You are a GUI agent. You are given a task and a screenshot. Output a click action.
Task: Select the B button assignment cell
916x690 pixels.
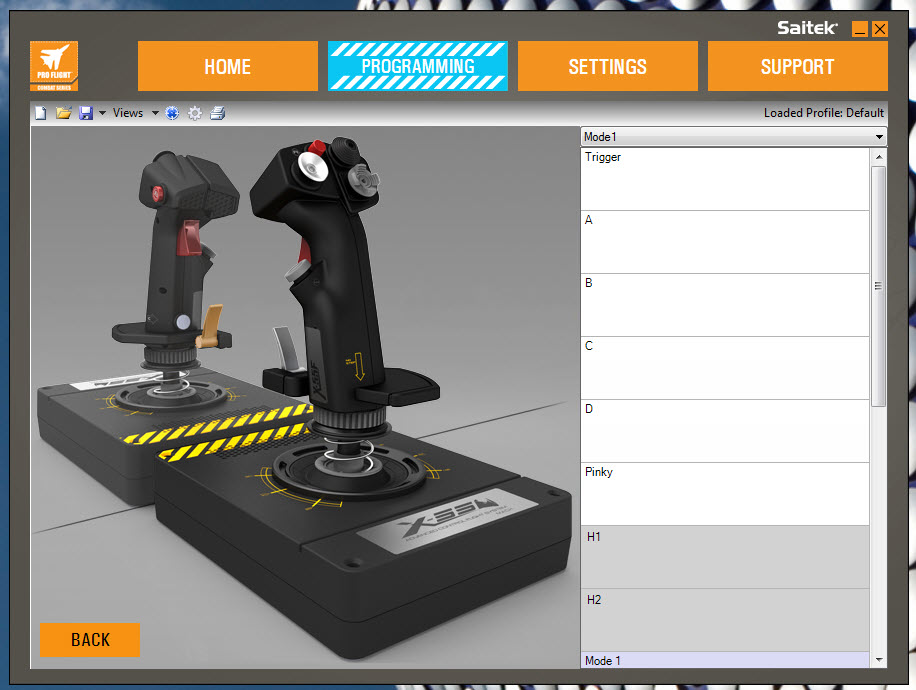pyautogui.click(x=725, y=306)
